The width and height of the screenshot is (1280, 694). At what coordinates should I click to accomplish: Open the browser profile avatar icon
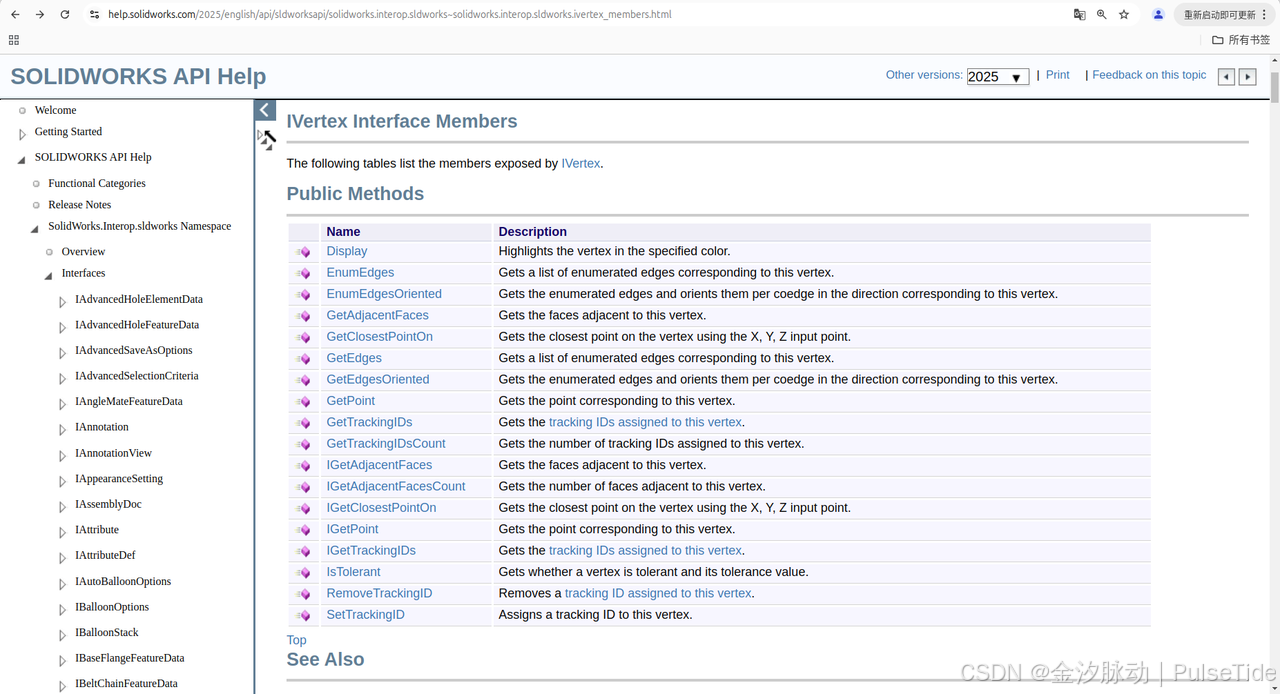point(1158,15)
